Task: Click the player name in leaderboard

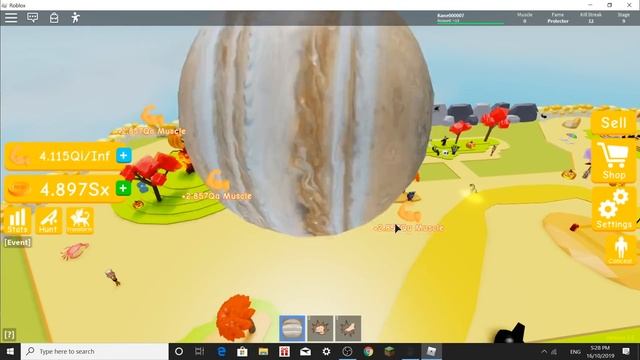Action: pos(451,16)
